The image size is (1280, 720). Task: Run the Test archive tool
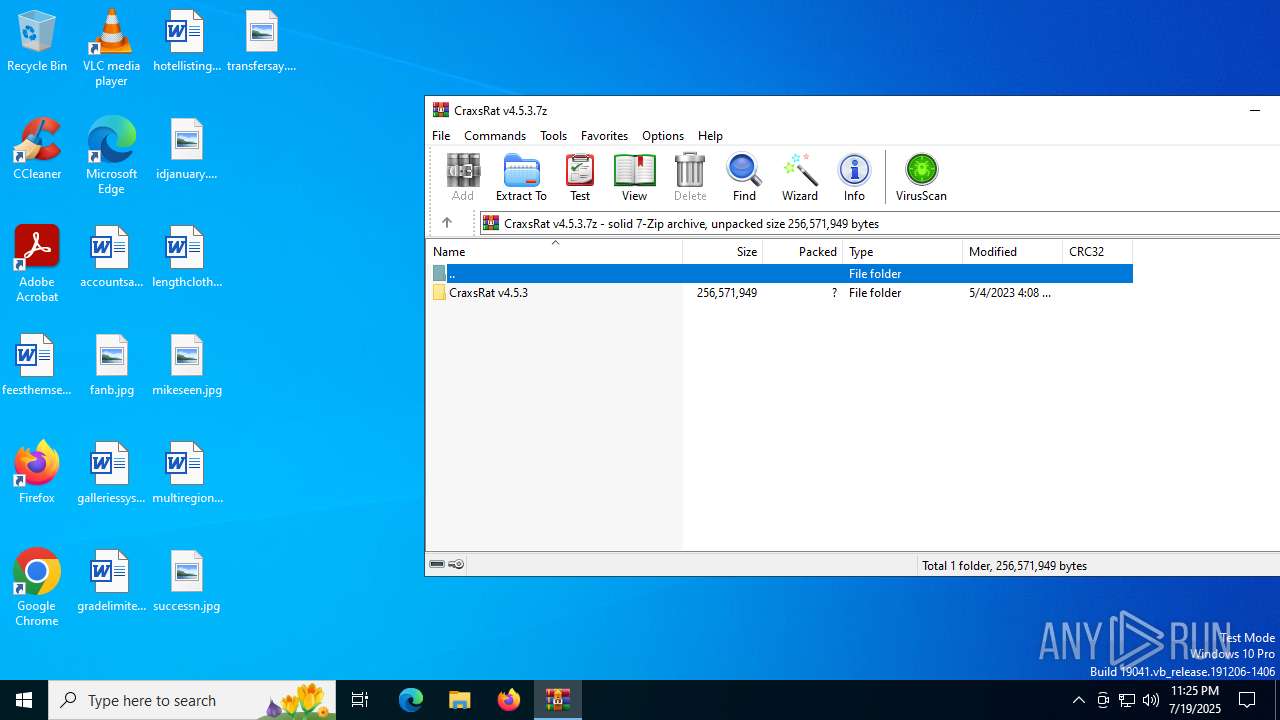[x=580, y=177]
